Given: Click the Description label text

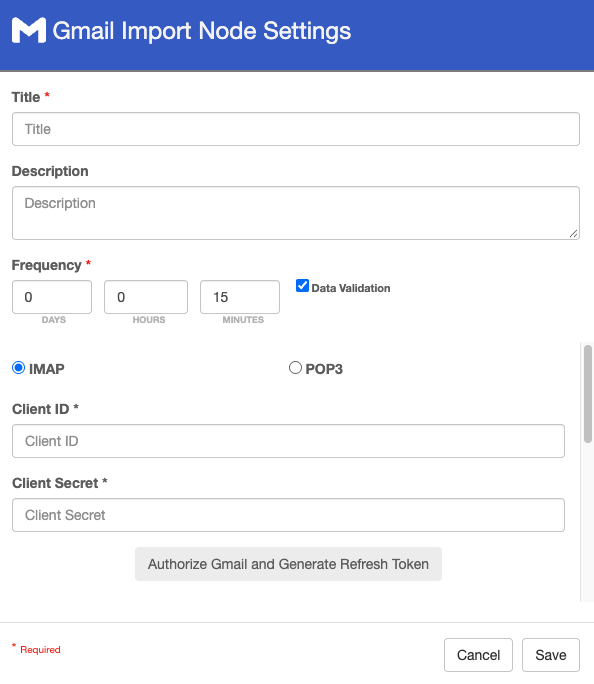Looking at the screenshot, I should click(50, 171).
